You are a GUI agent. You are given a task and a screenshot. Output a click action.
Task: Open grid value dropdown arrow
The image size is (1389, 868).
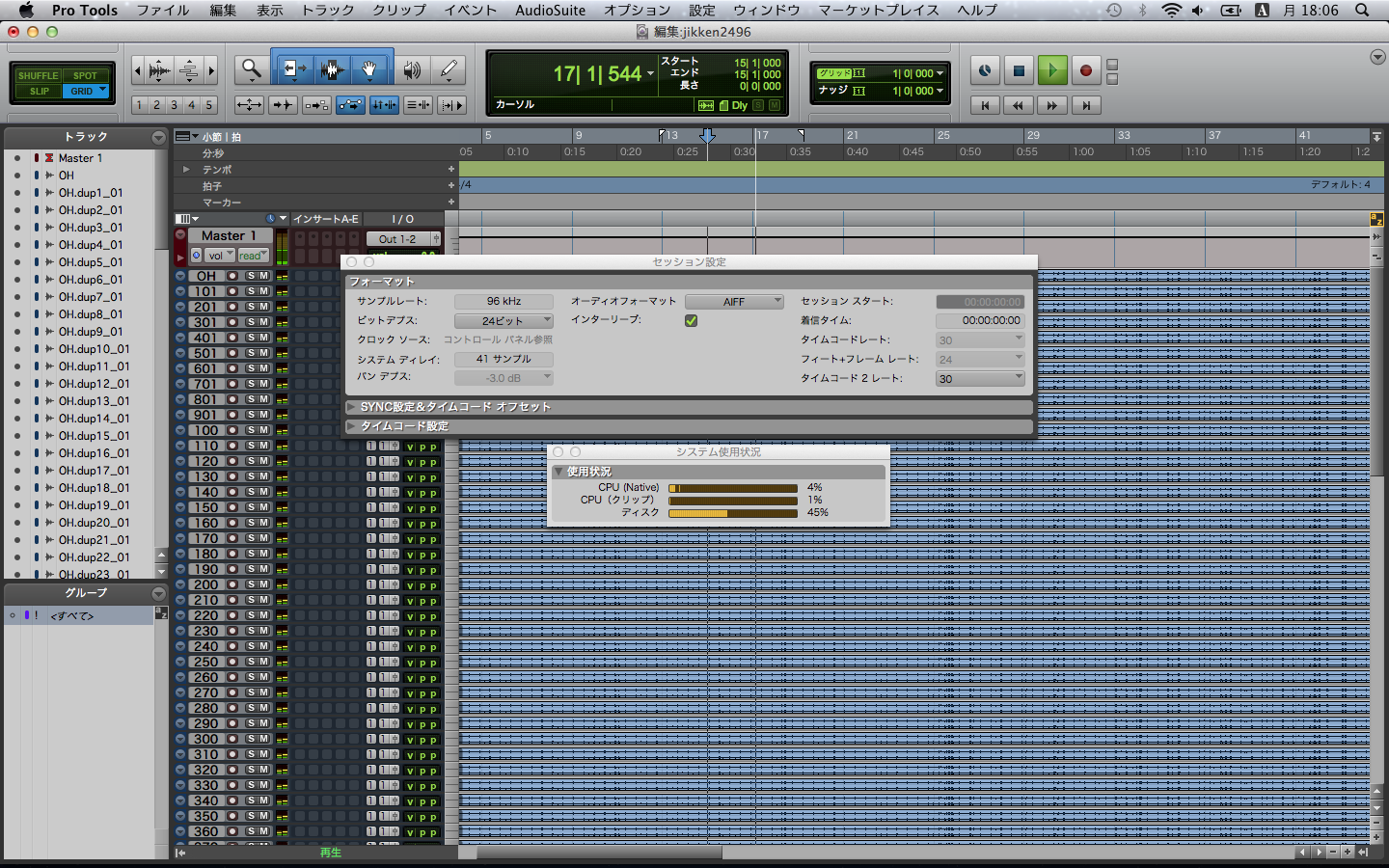coord(940,73)
